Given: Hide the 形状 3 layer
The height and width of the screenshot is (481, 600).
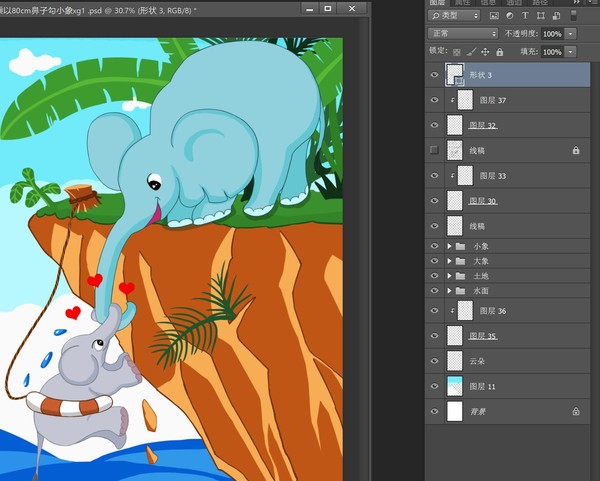Looking at the screenshot, I should [434, 75].
